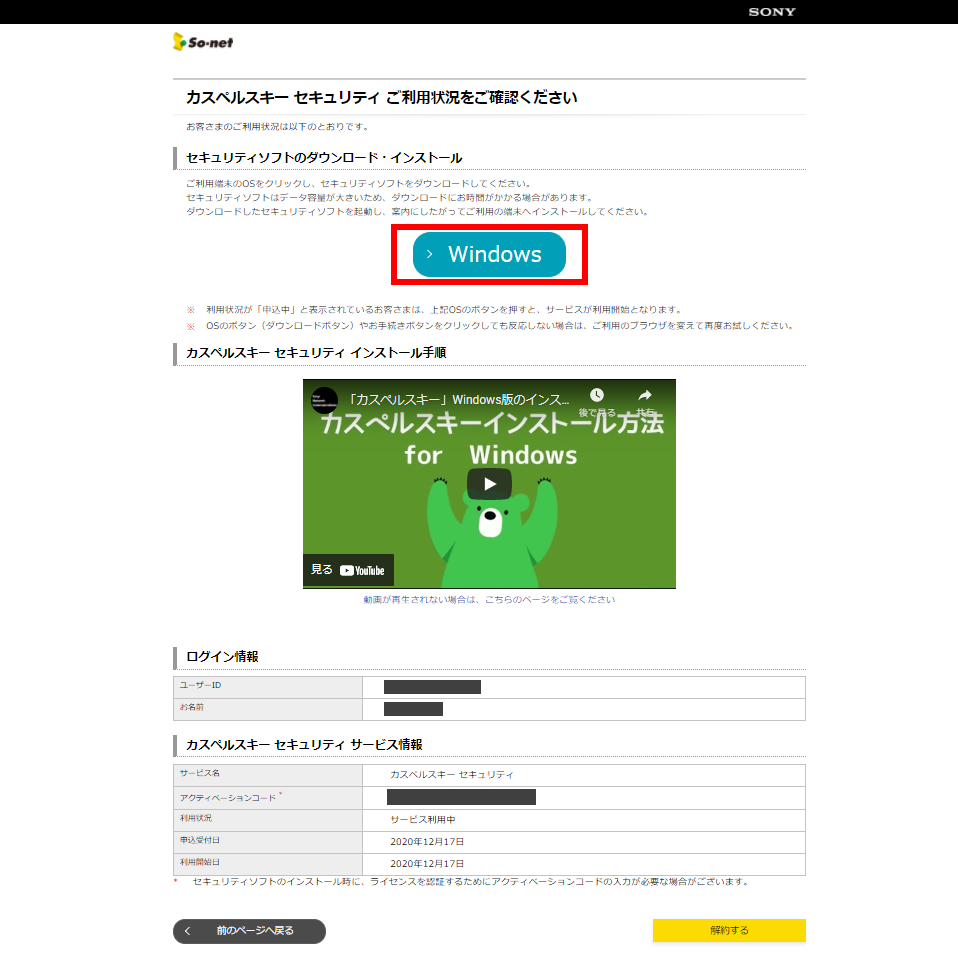Click the clock 'watch later' icon
This screenshot has height=959, width=958.
597,396
